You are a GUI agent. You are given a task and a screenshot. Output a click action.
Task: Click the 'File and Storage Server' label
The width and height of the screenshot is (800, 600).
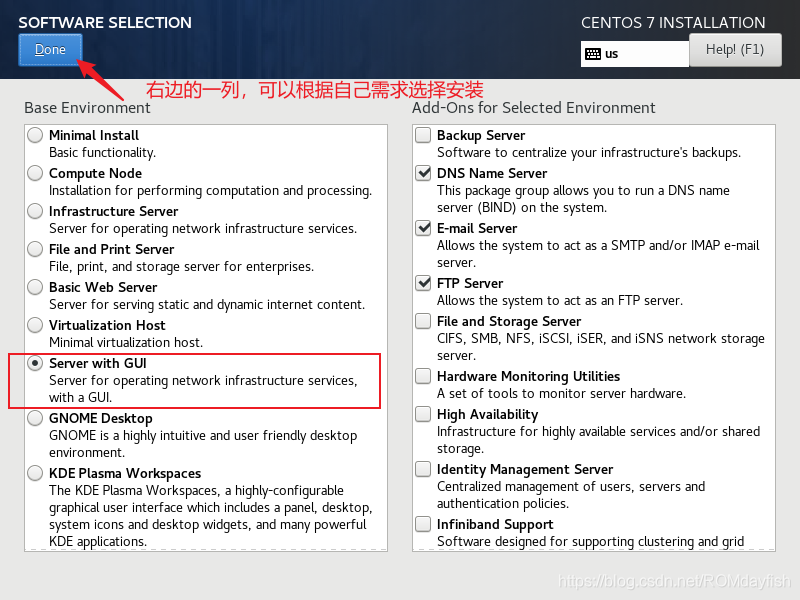[x=509, y=321]
